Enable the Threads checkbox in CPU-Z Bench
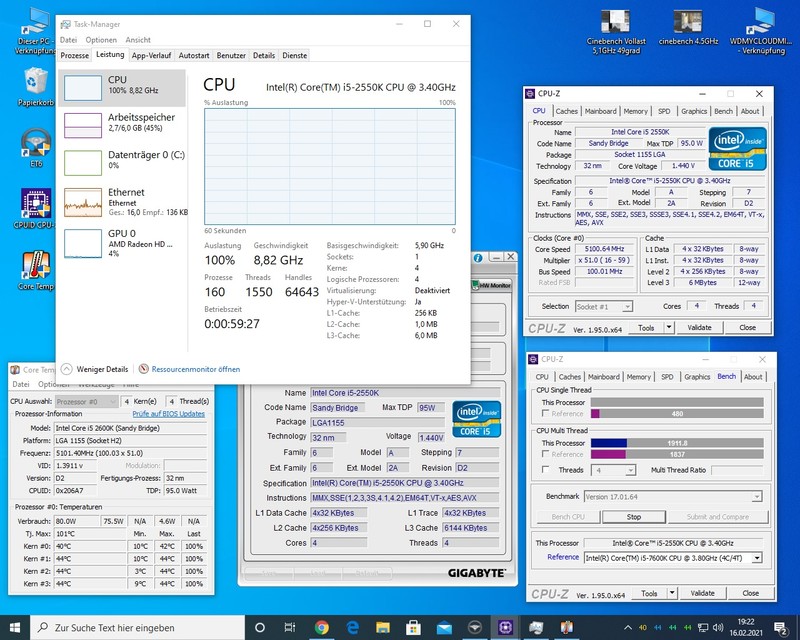800x640 pixels. point(545,470)
